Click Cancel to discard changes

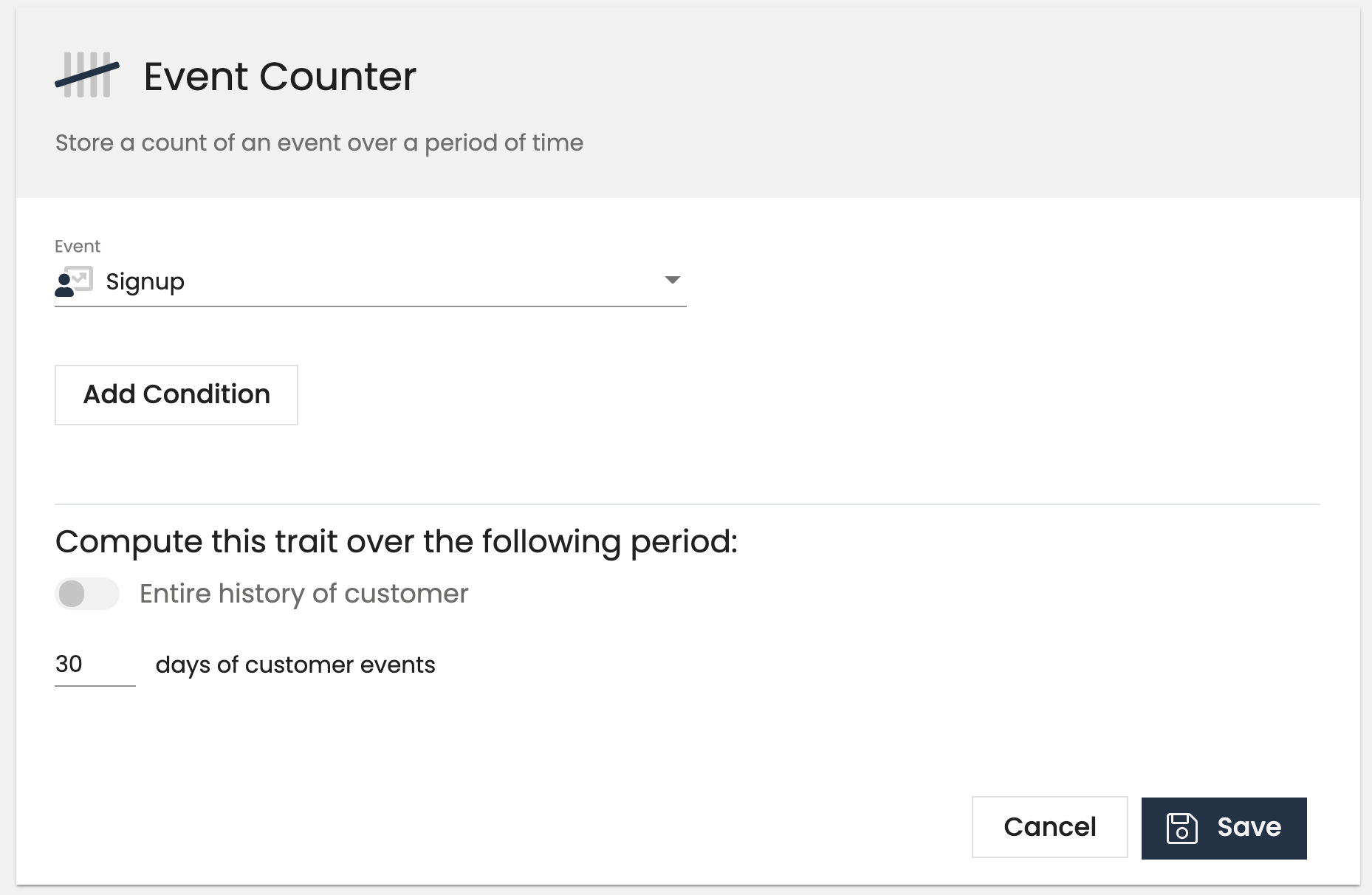[x=1049, y=827]
